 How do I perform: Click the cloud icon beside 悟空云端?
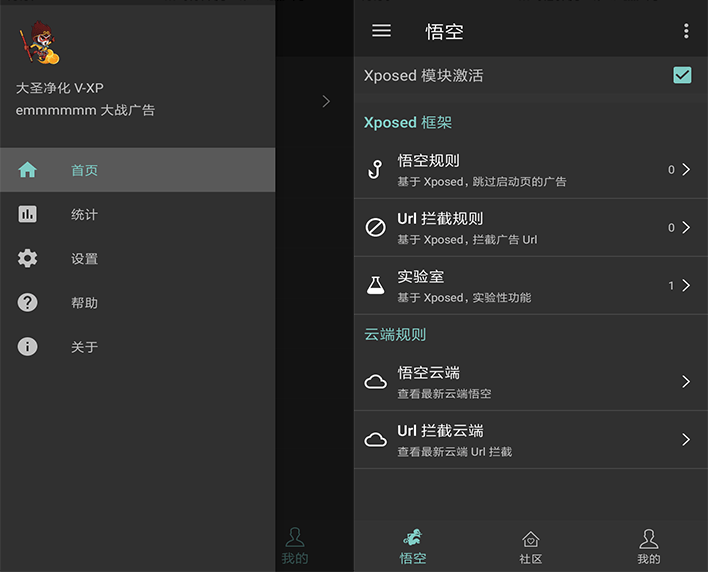376,382
